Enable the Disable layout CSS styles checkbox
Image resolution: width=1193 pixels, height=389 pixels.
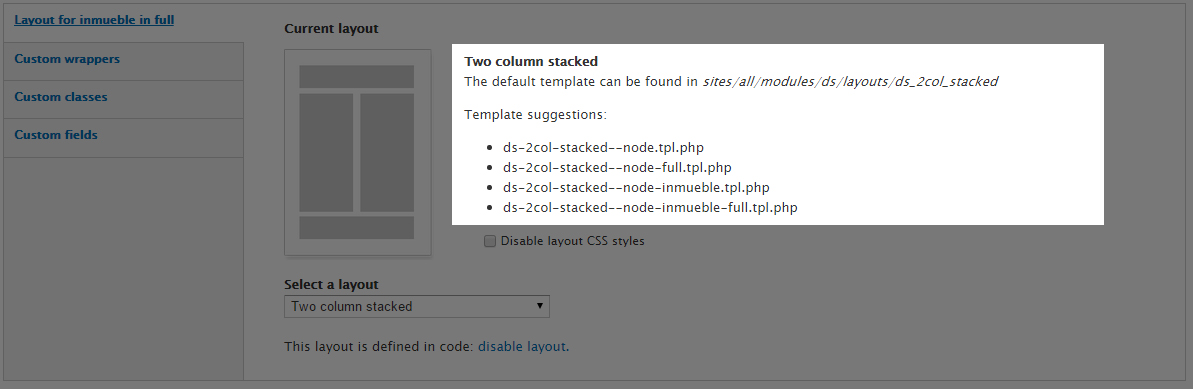tap(490, 241)
